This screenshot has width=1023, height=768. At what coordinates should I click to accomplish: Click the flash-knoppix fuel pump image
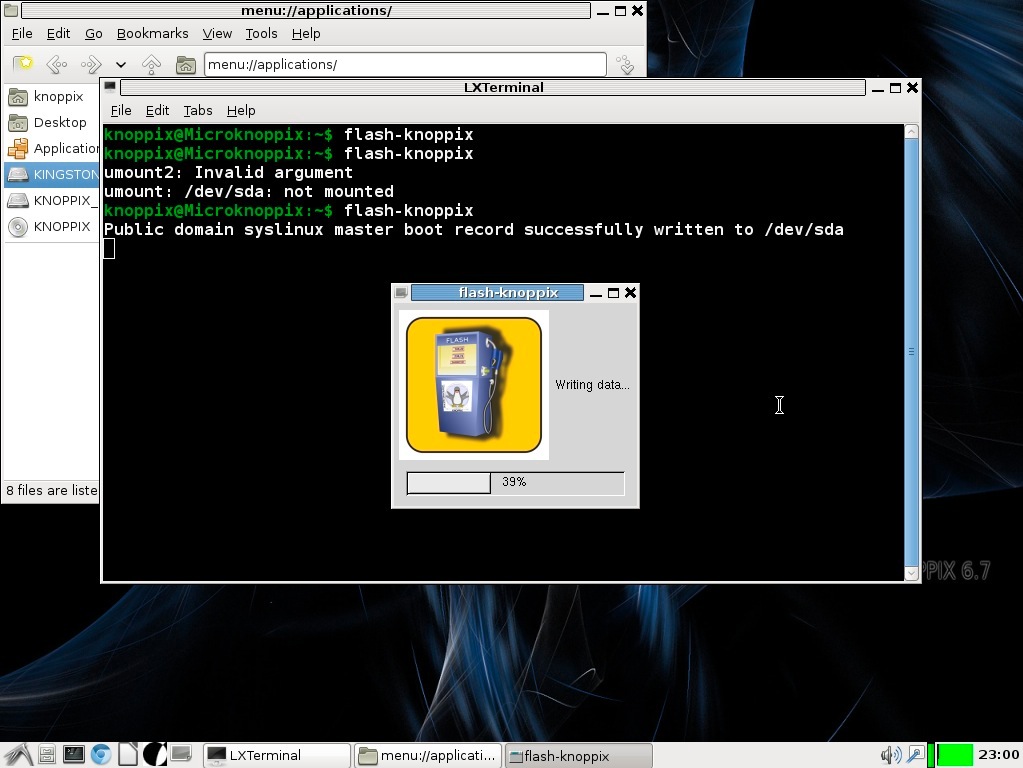[x=474, y=385]
